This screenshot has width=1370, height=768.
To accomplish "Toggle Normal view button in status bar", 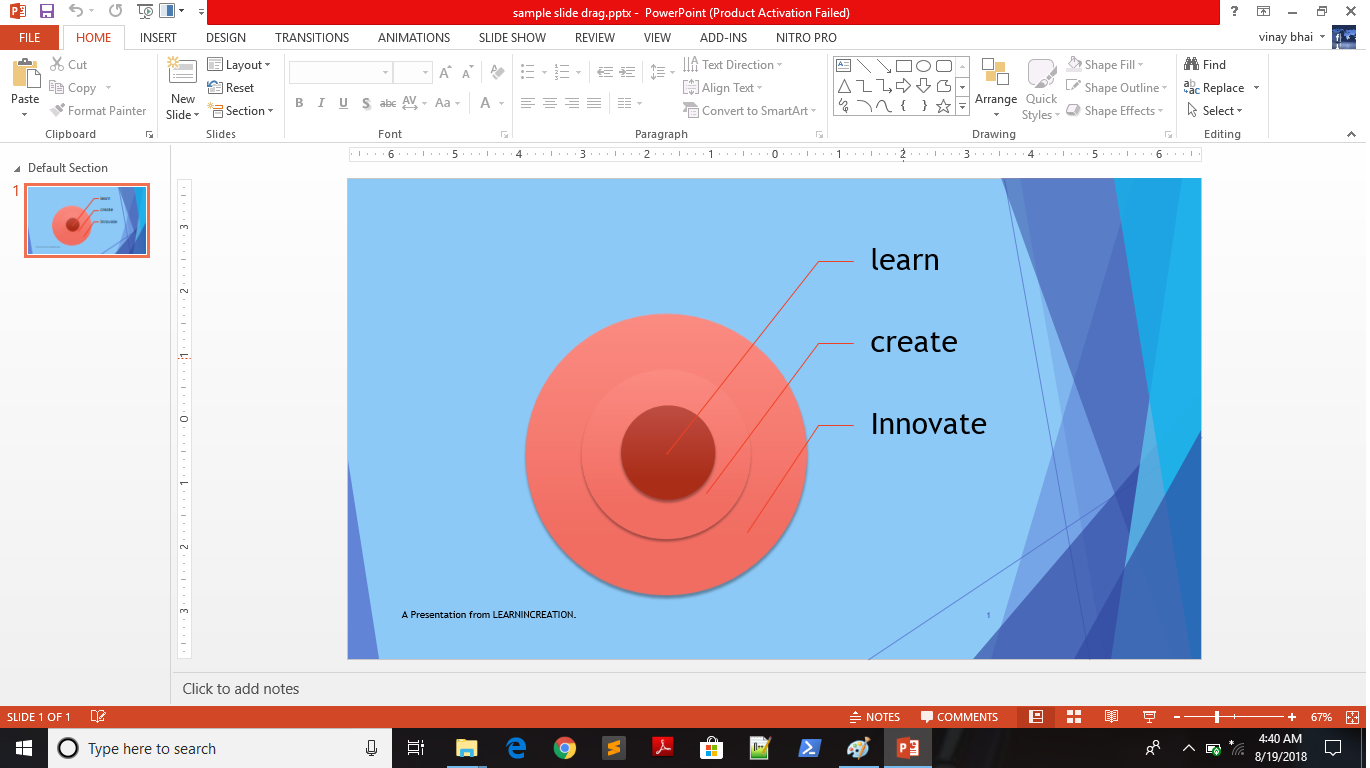I will click(1036, 717).
